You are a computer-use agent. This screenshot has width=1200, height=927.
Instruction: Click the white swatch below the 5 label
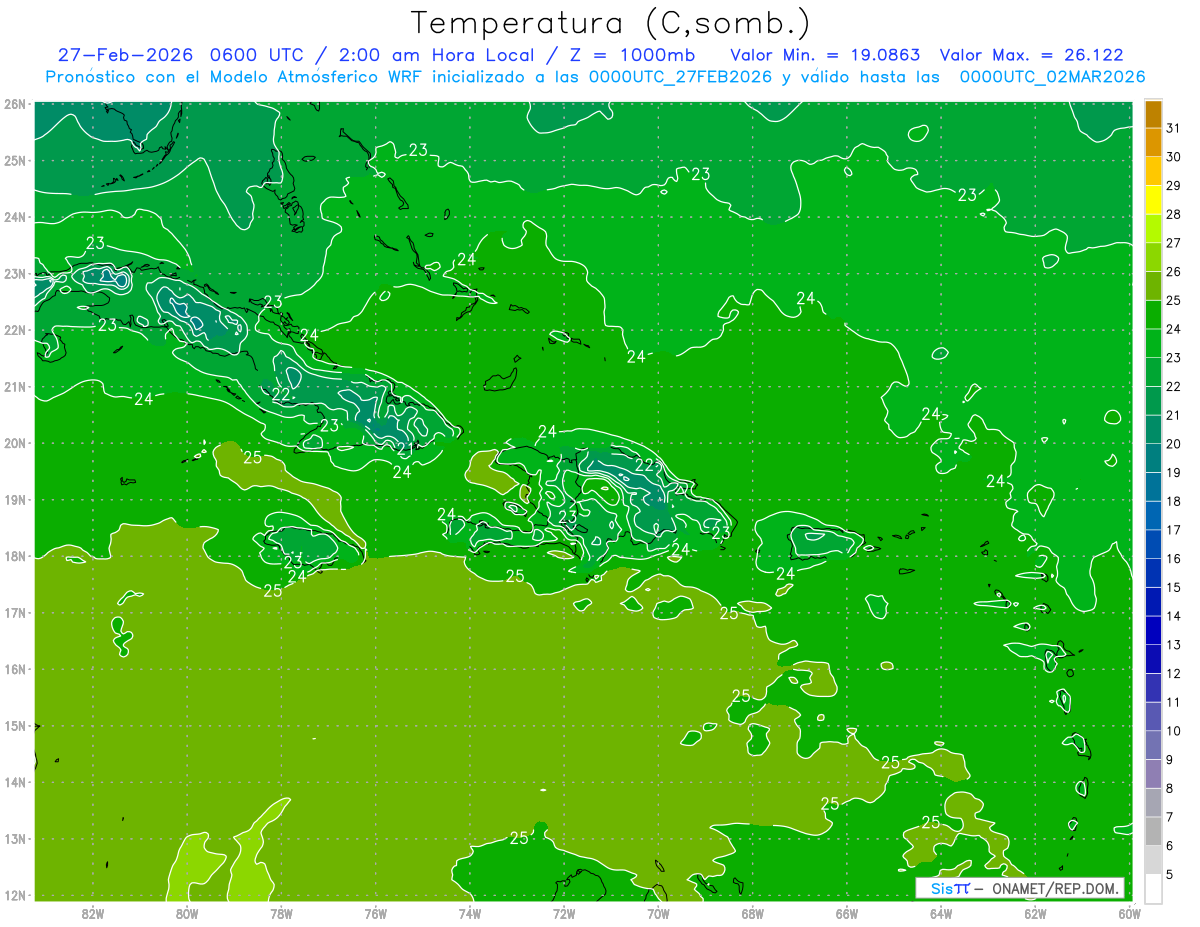pyautogui.click(x=1153, y=888)
